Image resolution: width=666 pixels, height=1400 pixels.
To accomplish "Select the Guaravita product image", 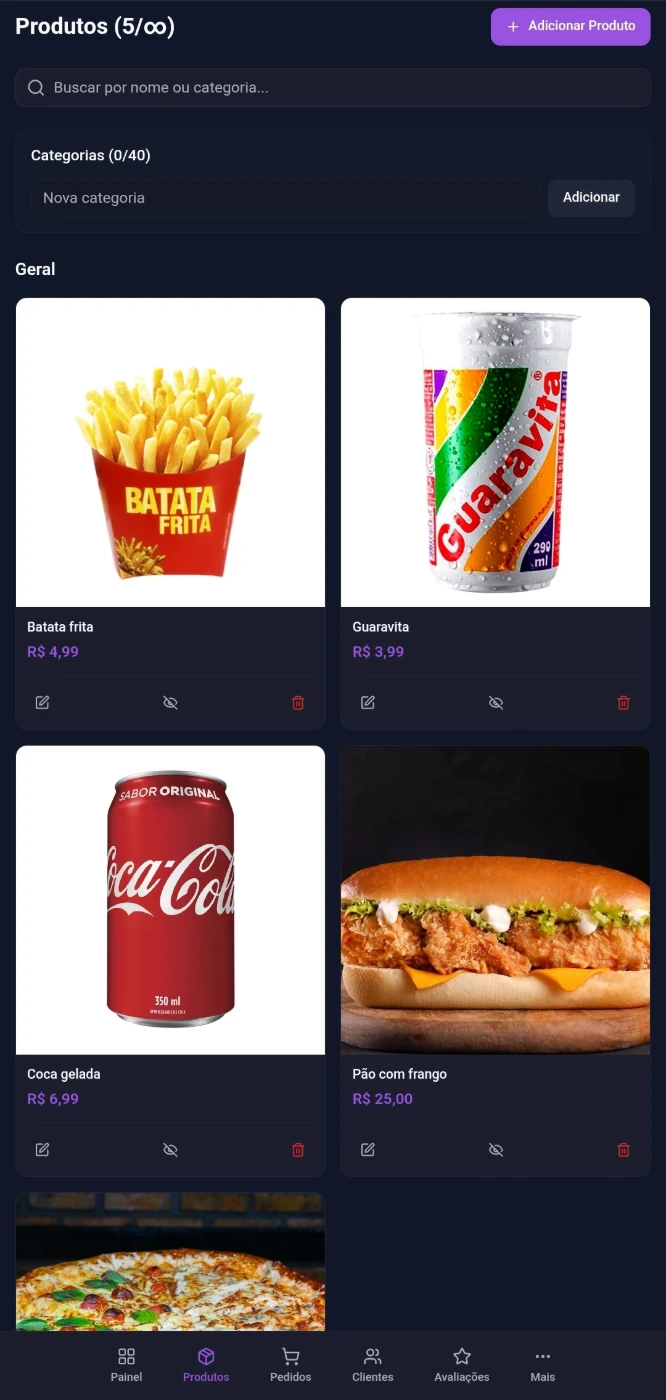I will click(496, 452).
